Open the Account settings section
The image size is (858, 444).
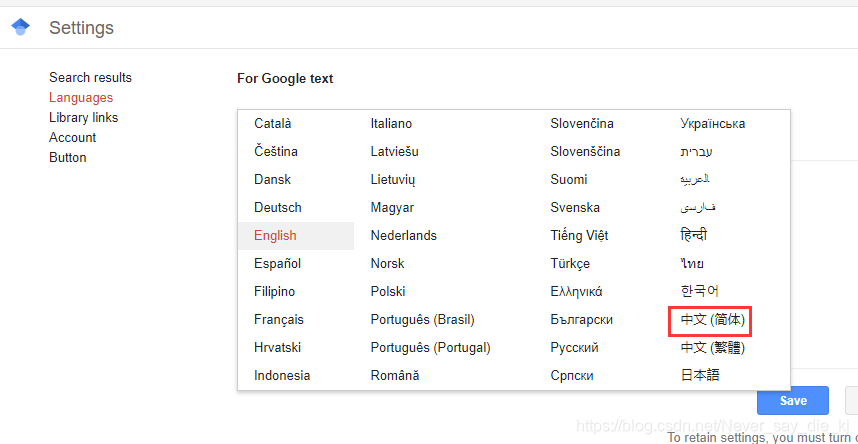point(73,137)
